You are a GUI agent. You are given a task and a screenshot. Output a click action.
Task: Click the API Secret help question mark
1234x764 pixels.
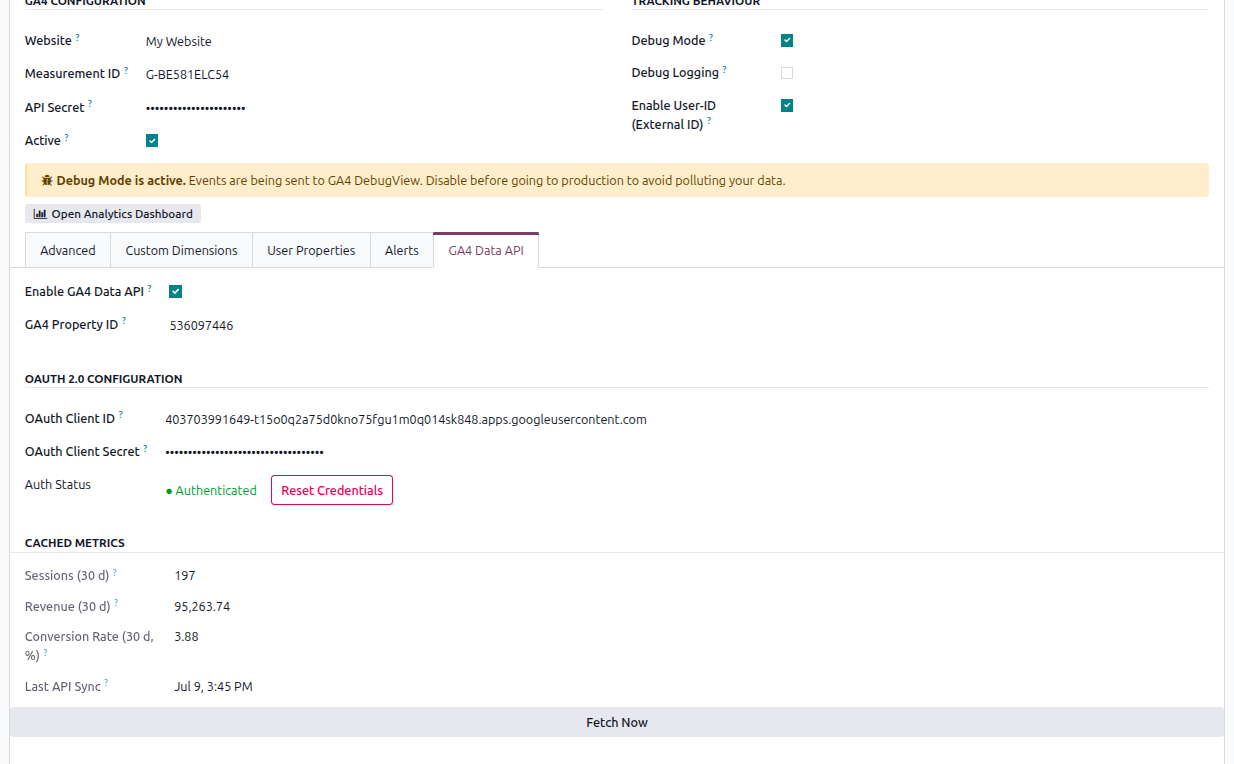click(x=90, y=103)
